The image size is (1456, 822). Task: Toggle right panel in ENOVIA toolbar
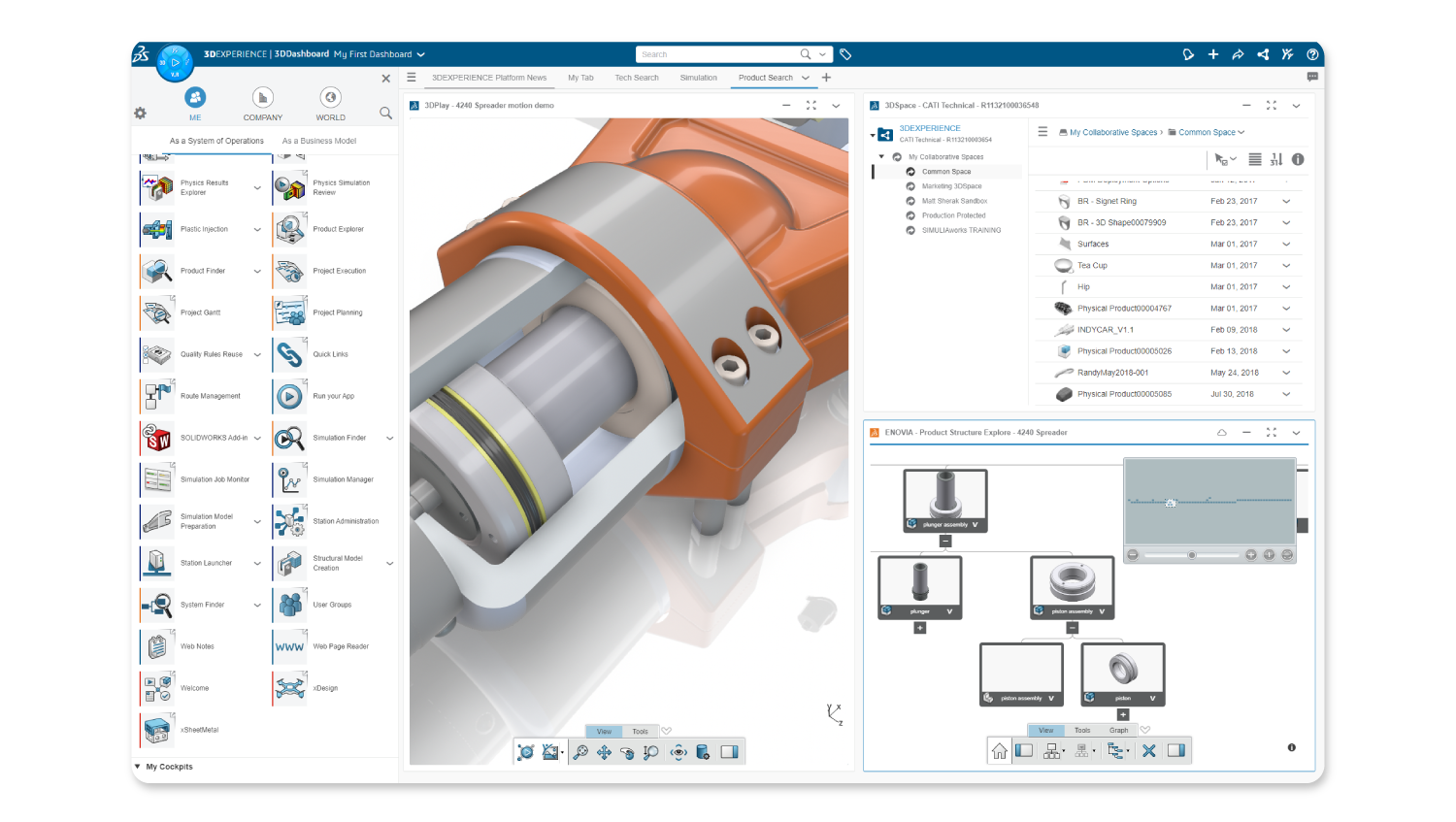click(1176, 750)
